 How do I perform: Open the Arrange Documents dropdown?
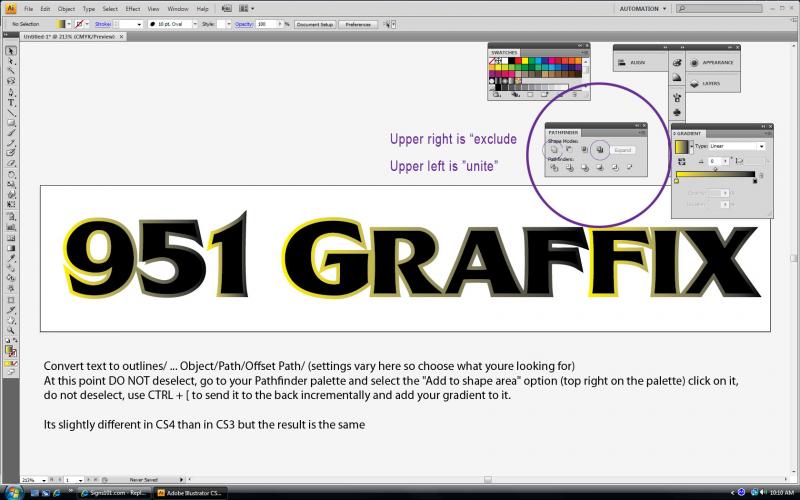coord(247,9)
